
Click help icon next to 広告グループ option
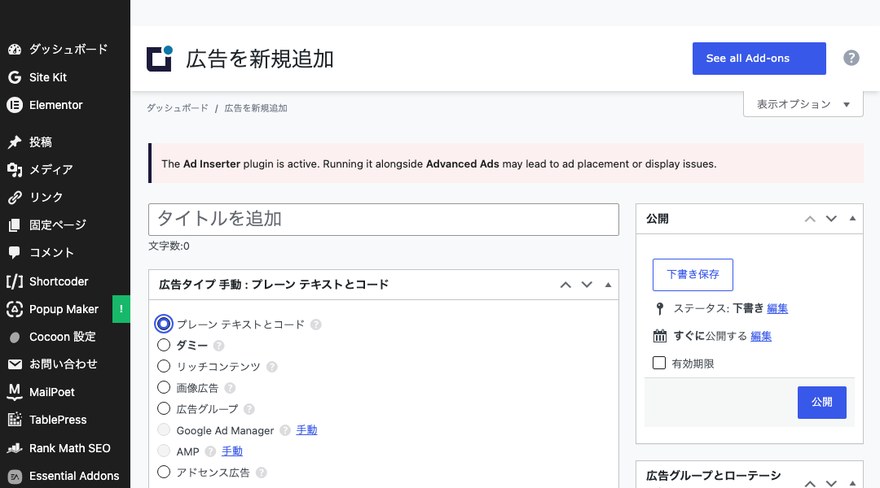click(x=249, y=409)
